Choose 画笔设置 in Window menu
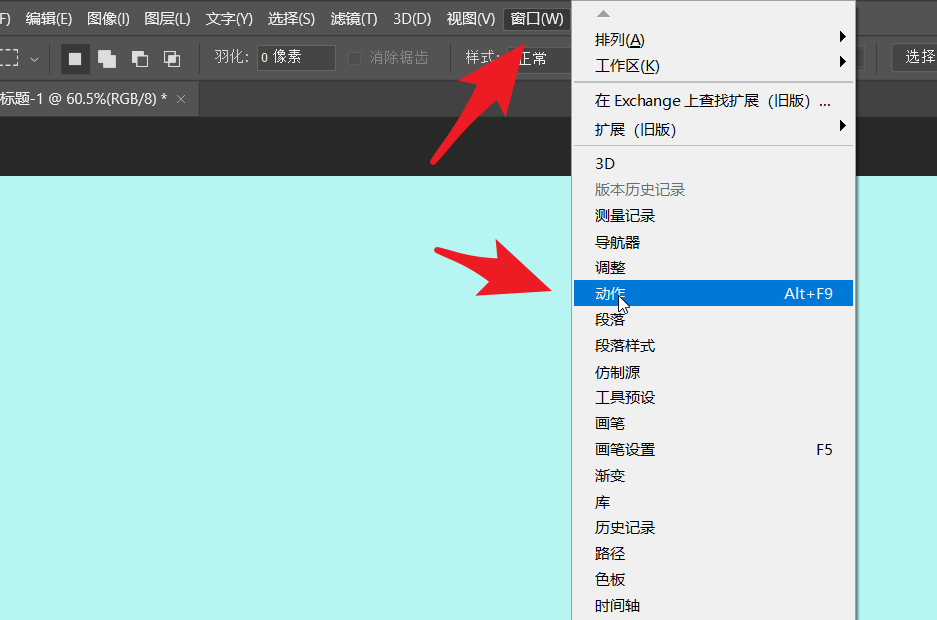This screenshot has width=937, height=620. (x=714, y=450)
